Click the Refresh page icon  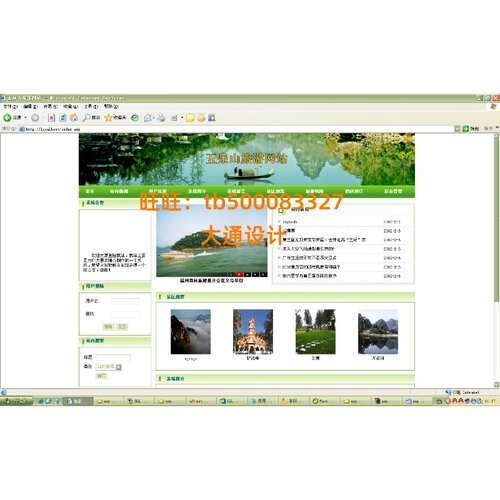click(63, 118)
